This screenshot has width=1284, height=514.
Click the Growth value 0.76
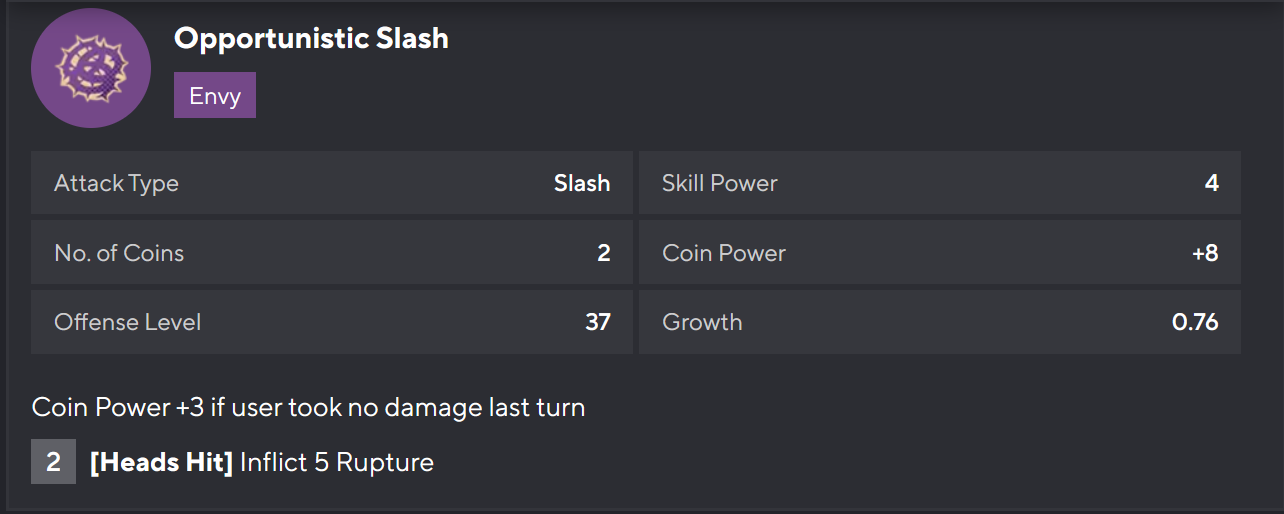pos(1195,322)
